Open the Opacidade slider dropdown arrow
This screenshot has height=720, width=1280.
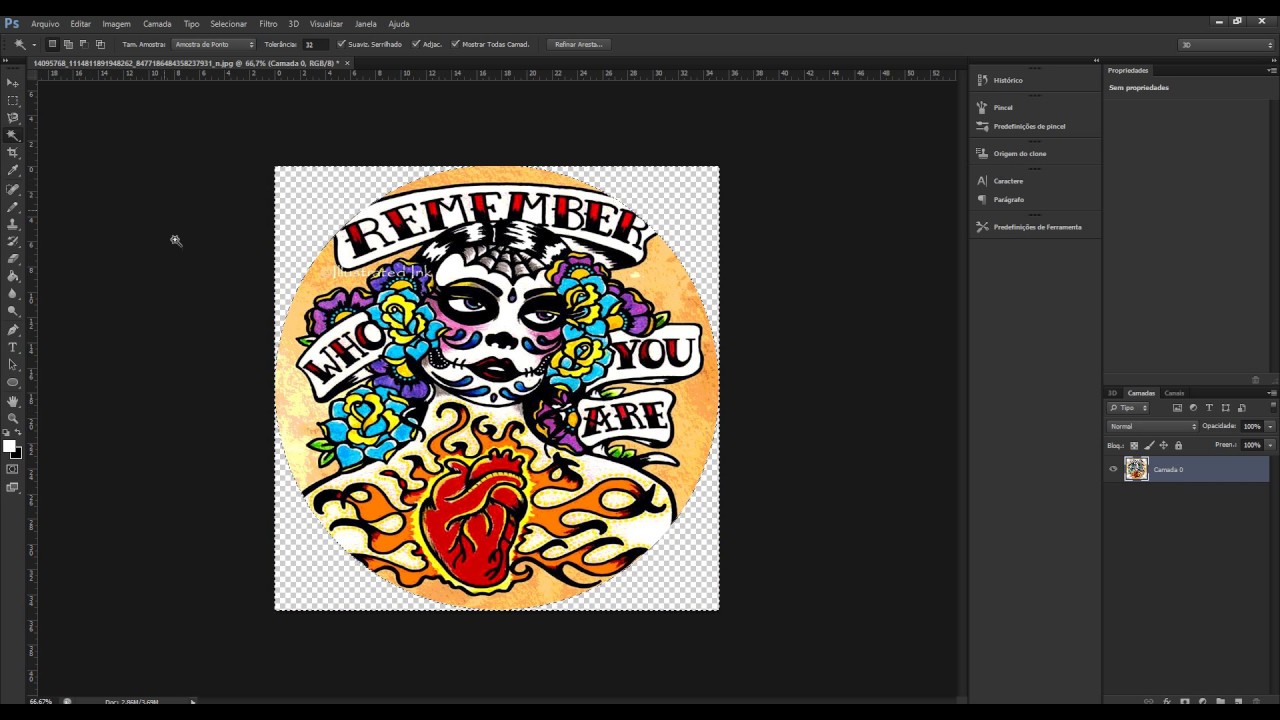(x=1270, y=426)
